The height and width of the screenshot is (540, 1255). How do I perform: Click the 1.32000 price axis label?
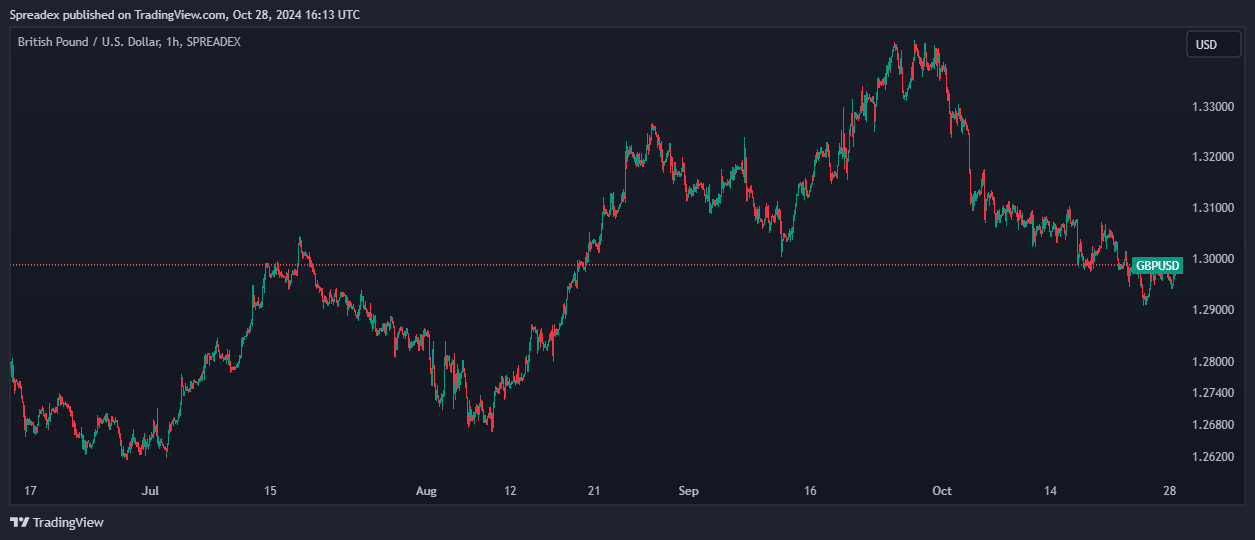(1212, 157)
